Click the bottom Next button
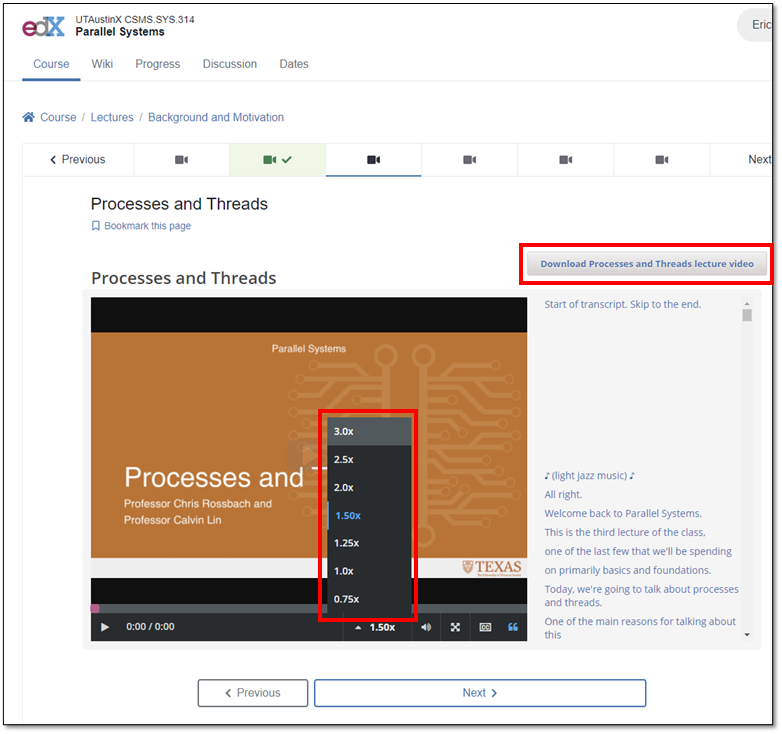The width and height of the screenshot is (782, 734). pyautogui.click(x=480, y=693)
